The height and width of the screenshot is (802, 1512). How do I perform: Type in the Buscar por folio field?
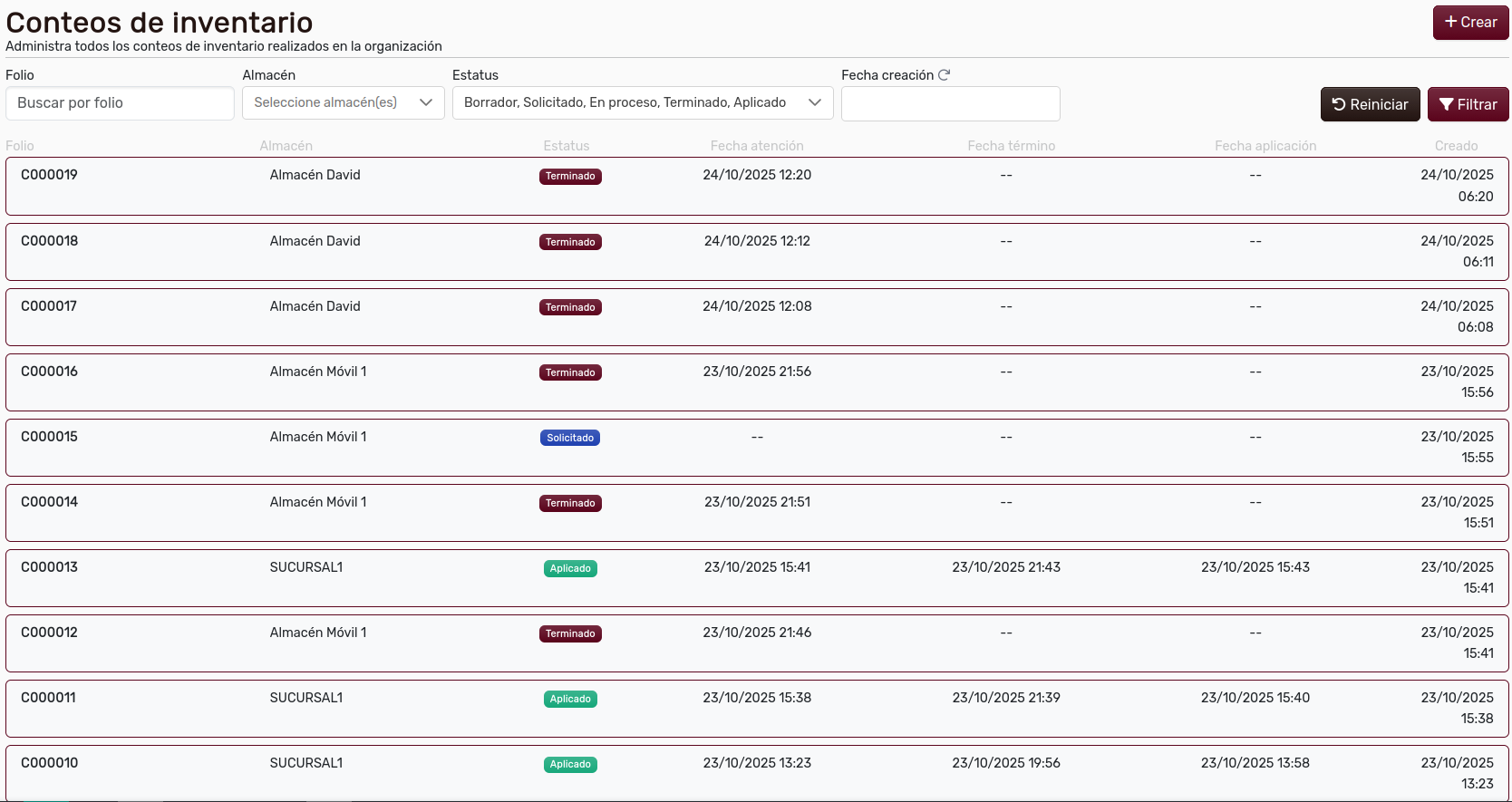120,103
